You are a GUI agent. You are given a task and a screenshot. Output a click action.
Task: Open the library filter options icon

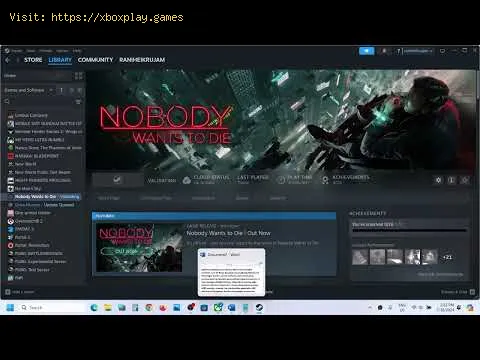78,102
